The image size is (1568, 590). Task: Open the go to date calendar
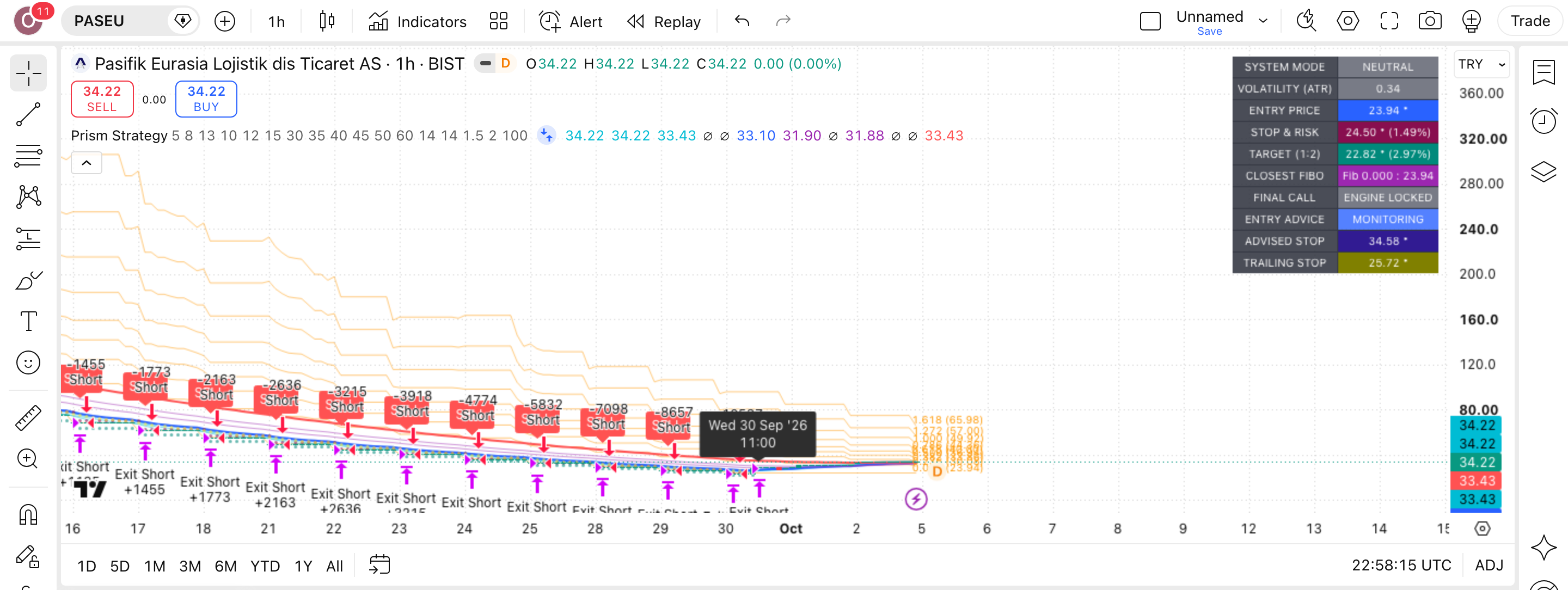click(x=379, y=565)
